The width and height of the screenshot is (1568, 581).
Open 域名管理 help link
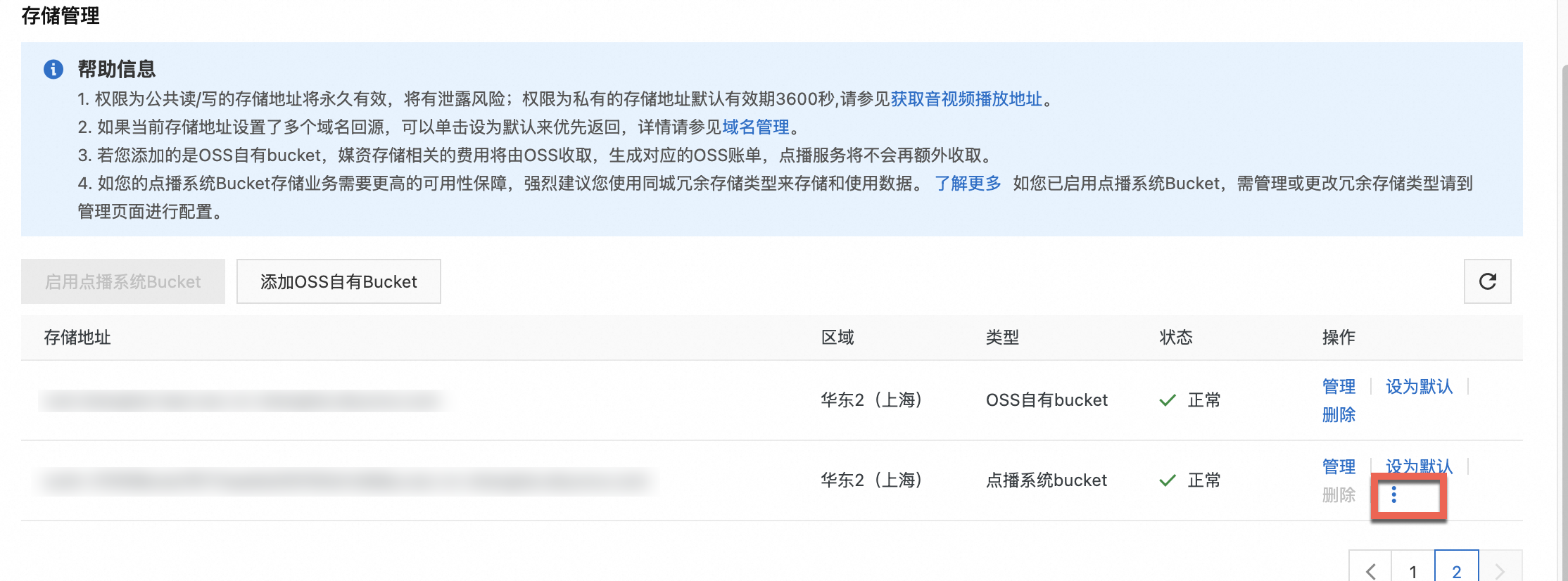coord(756,127)
